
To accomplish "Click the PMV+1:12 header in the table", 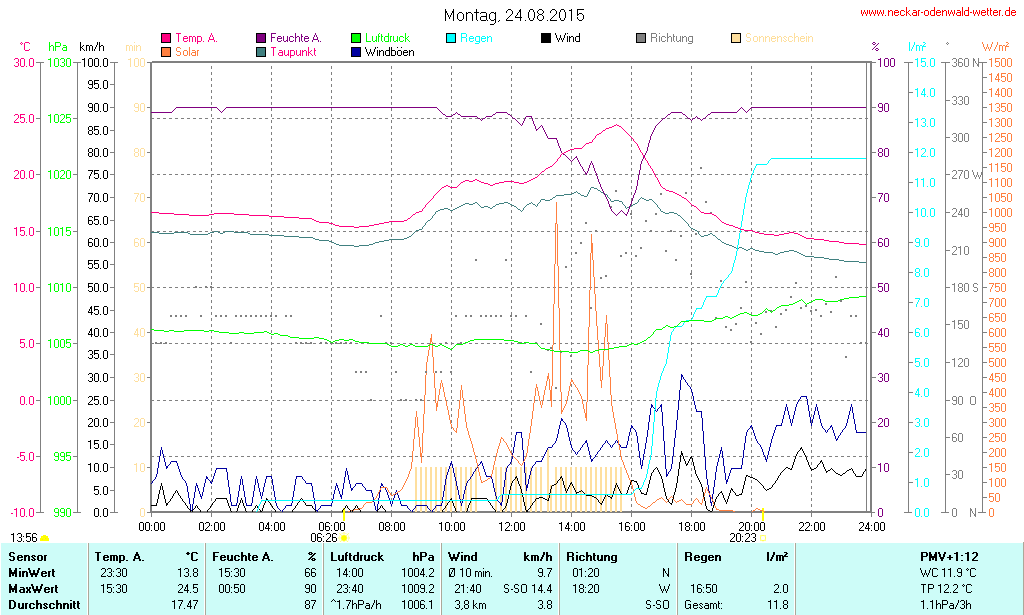I will (950, 556).
